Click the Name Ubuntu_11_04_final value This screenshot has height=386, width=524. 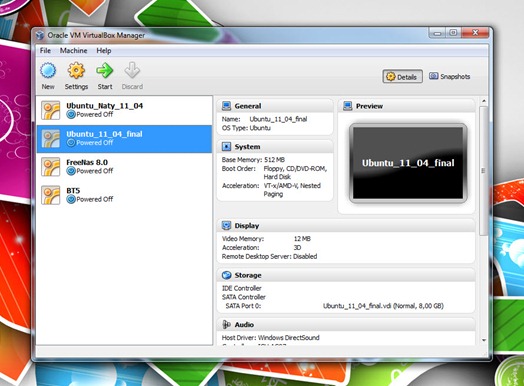tap(278, 119)
